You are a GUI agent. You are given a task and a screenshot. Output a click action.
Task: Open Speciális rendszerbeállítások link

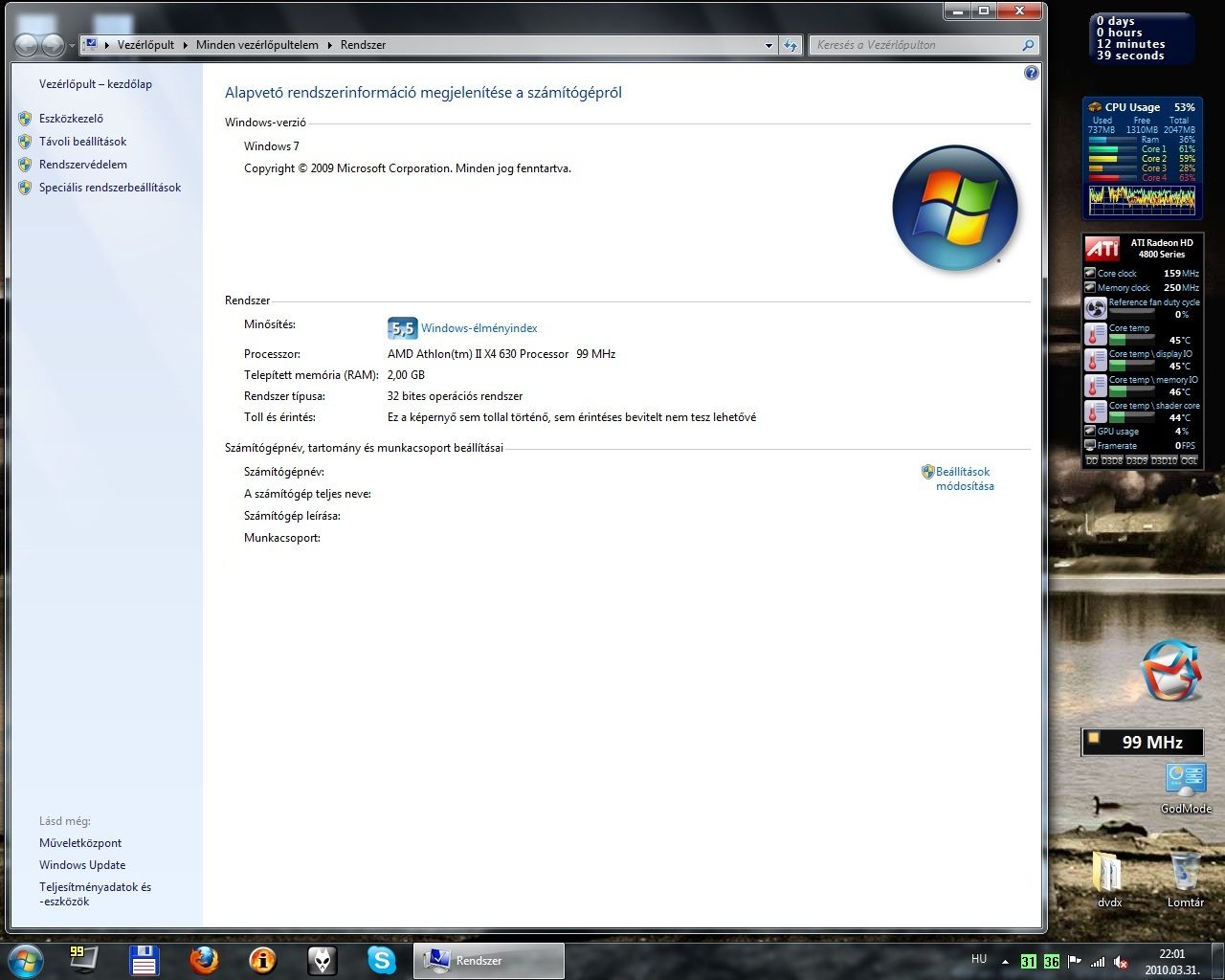click(x=110, y=188)
